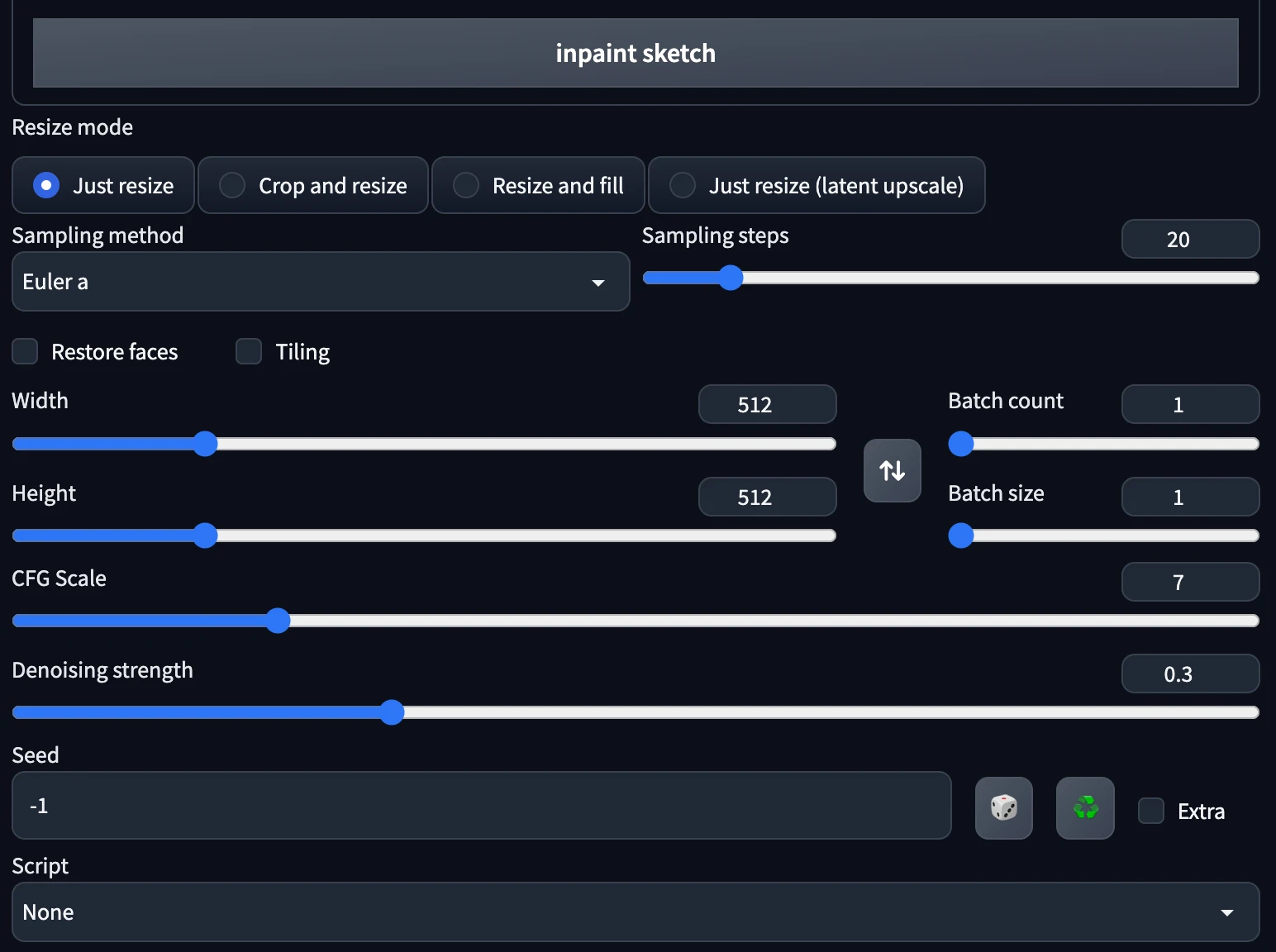Enable the Tiling checkbox

click(249, 351)
